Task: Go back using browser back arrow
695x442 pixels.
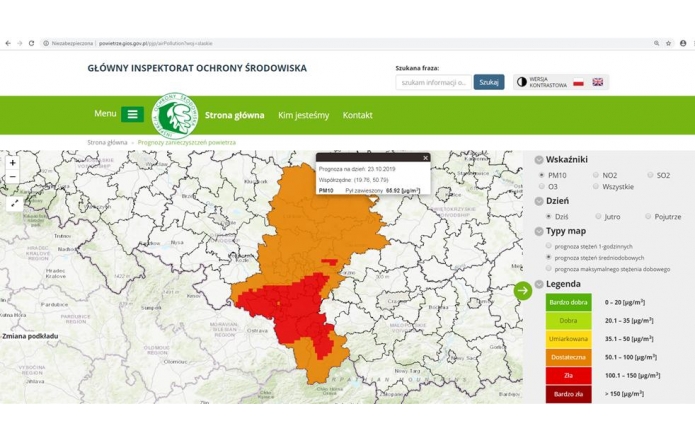Action: coord(8,43)
